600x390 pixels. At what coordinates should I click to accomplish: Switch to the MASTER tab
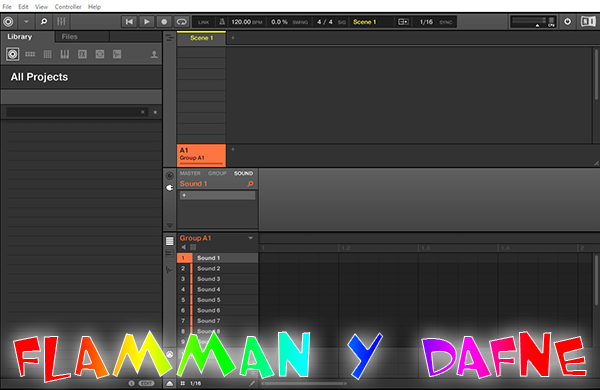point(190,173)
